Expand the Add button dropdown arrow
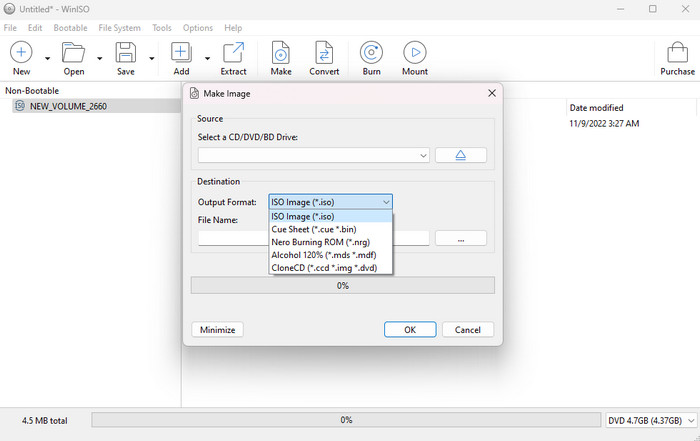 pos(208,58)
